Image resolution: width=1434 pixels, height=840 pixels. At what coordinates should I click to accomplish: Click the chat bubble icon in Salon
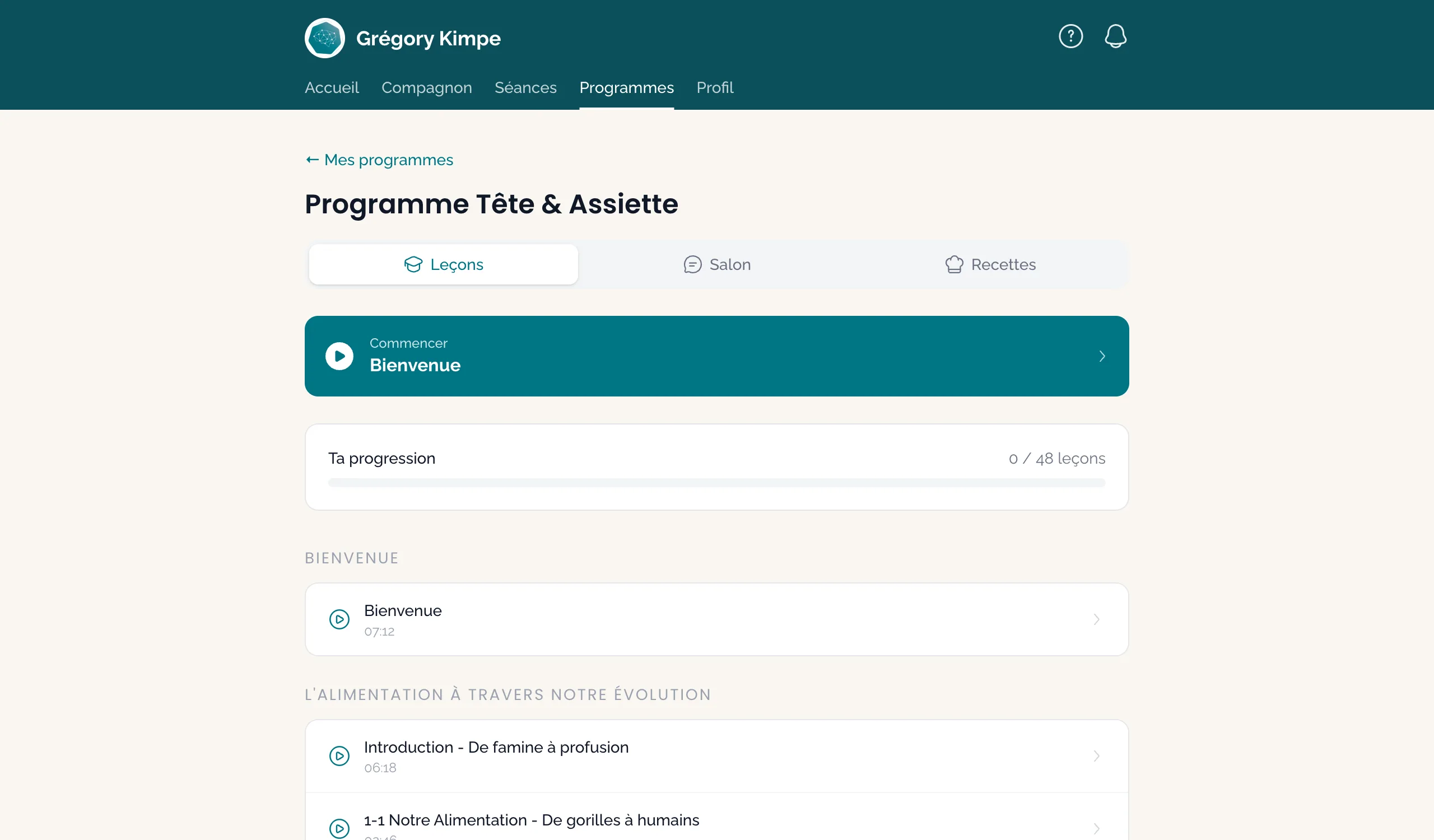pos(692,264)
